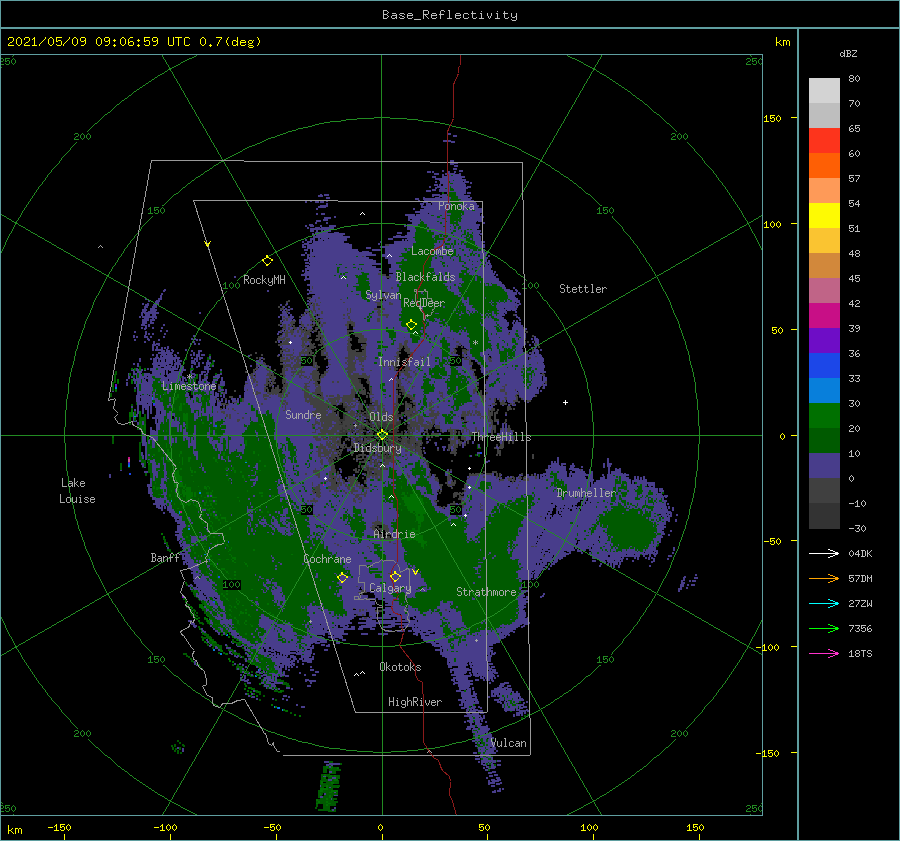Click the Limestone label
900x841 pixels.
pos(189,386)
